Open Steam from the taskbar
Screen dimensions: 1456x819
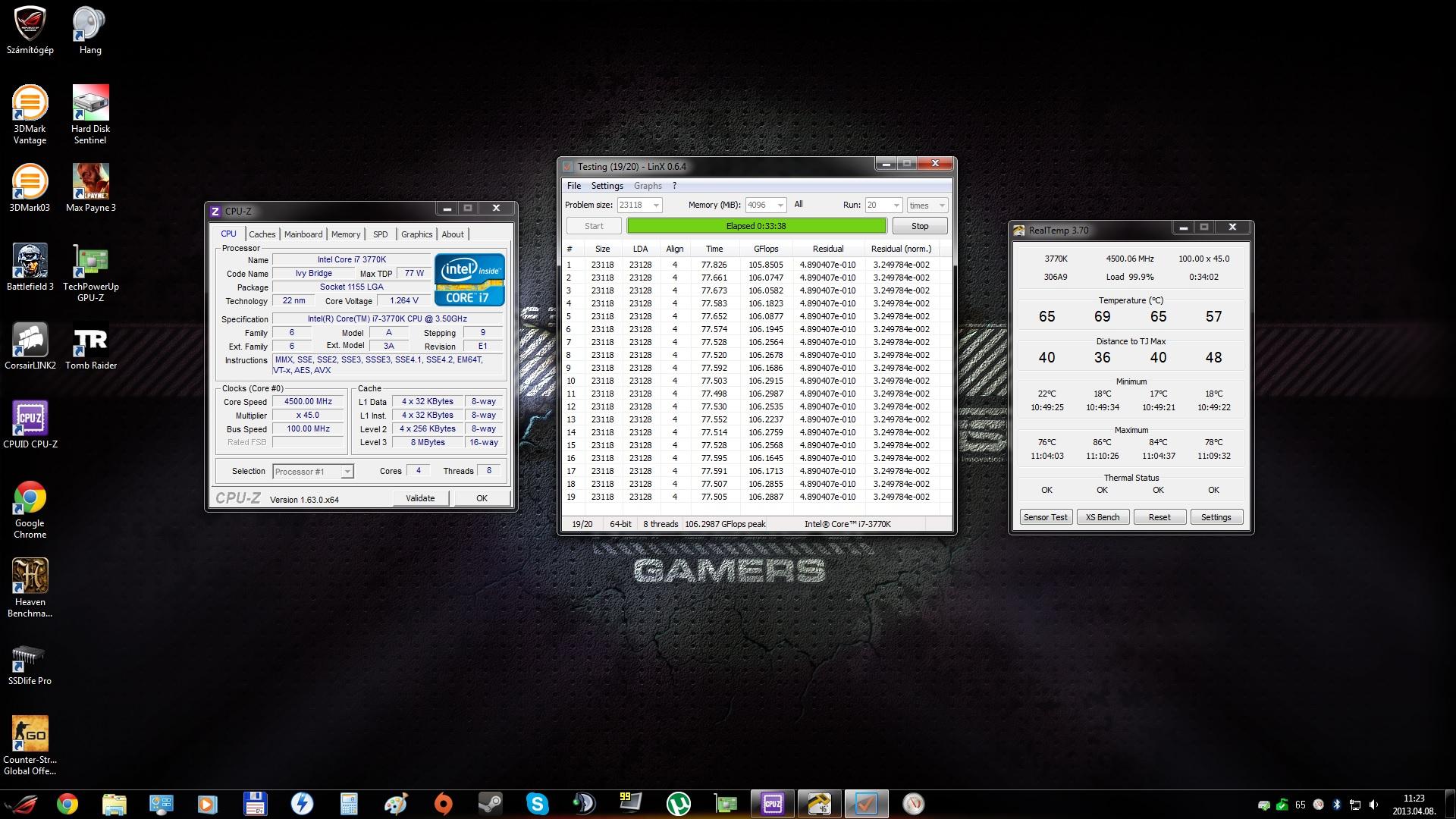coord(490,804)
